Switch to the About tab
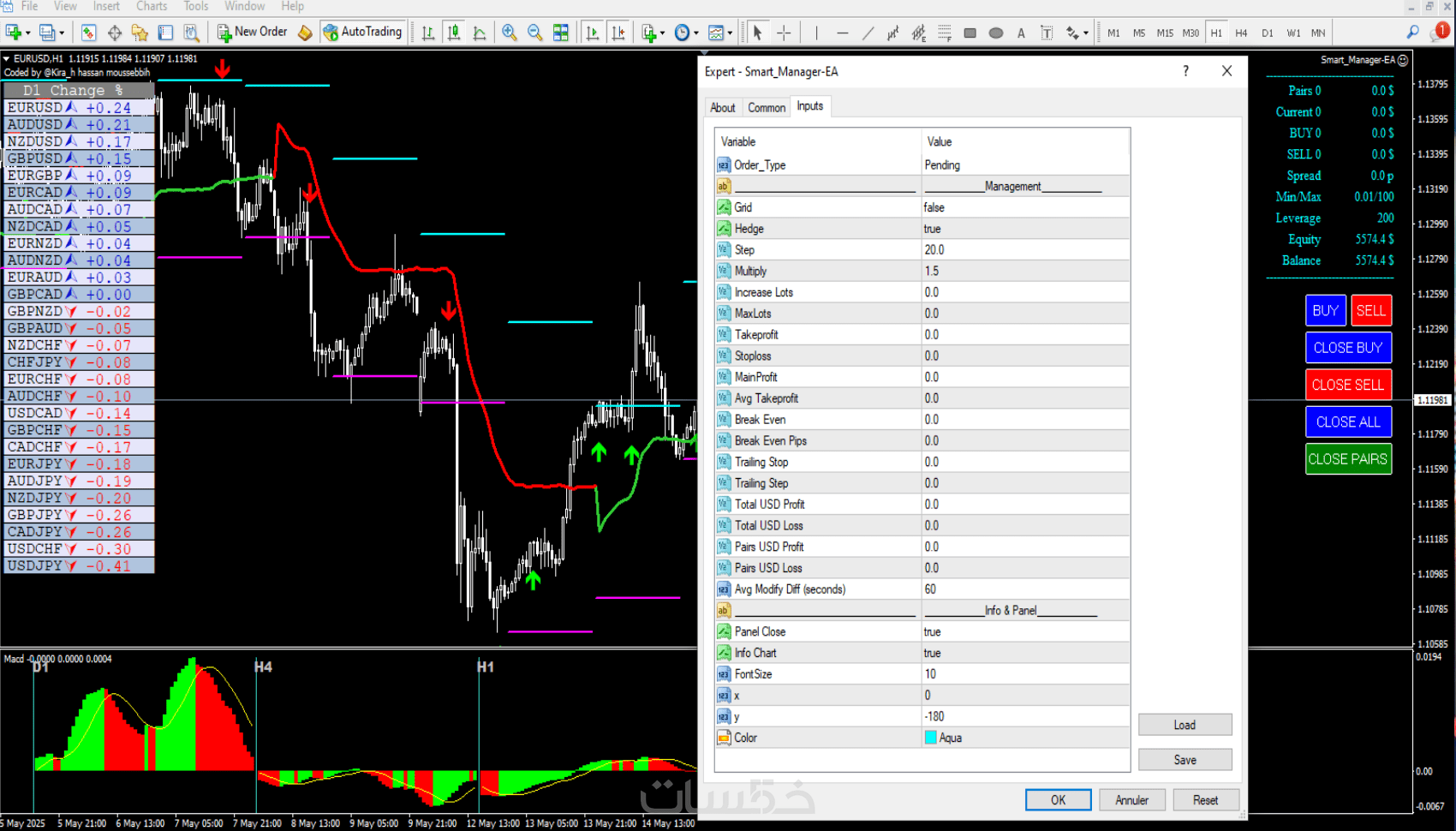The height and width of the screenshot is (831, 1456). click(723, 108)
